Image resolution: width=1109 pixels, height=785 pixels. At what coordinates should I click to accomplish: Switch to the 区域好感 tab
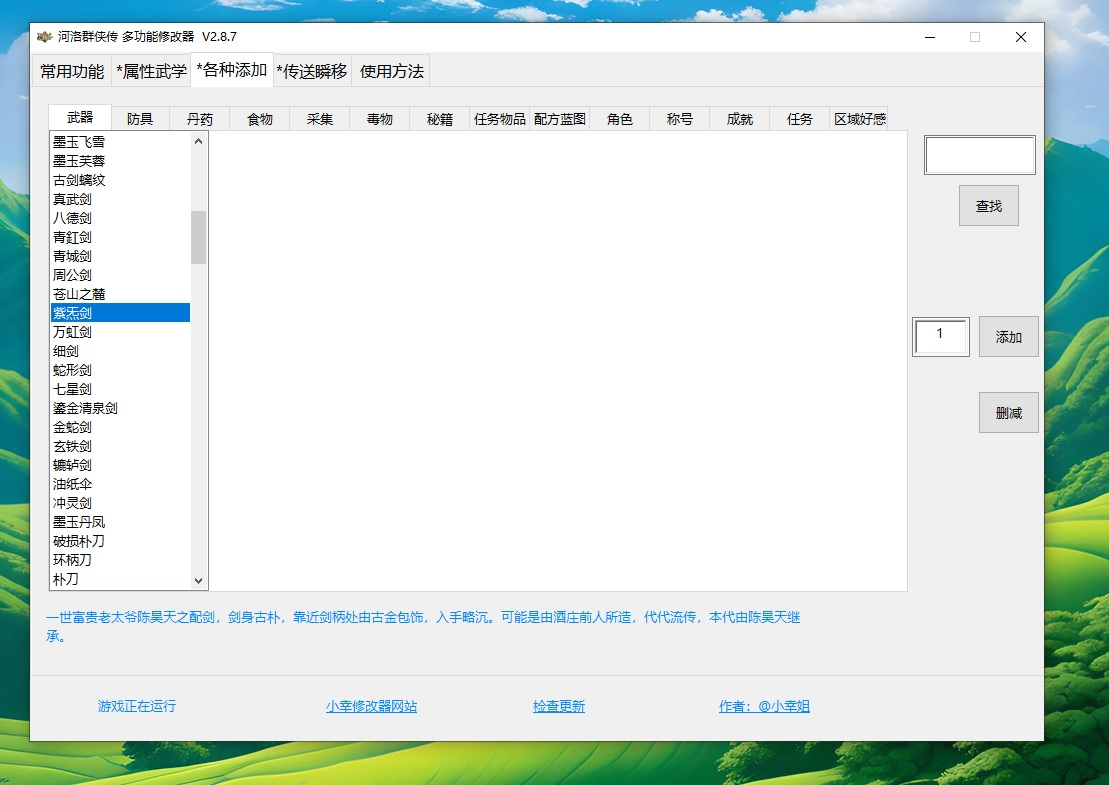point(860,119)
